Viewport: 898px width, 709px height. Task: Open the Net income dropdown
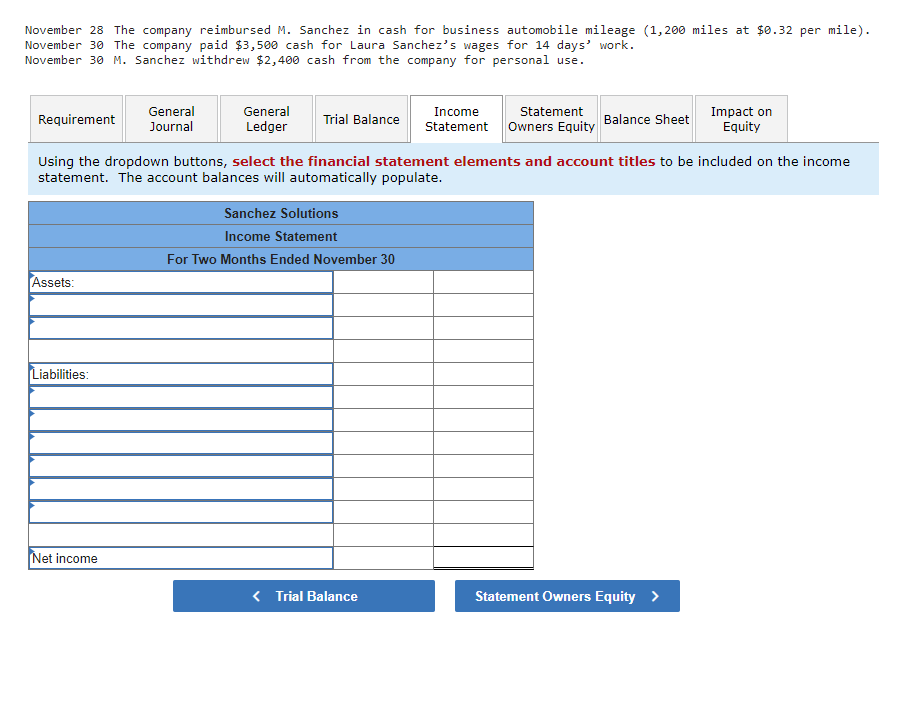181,558
